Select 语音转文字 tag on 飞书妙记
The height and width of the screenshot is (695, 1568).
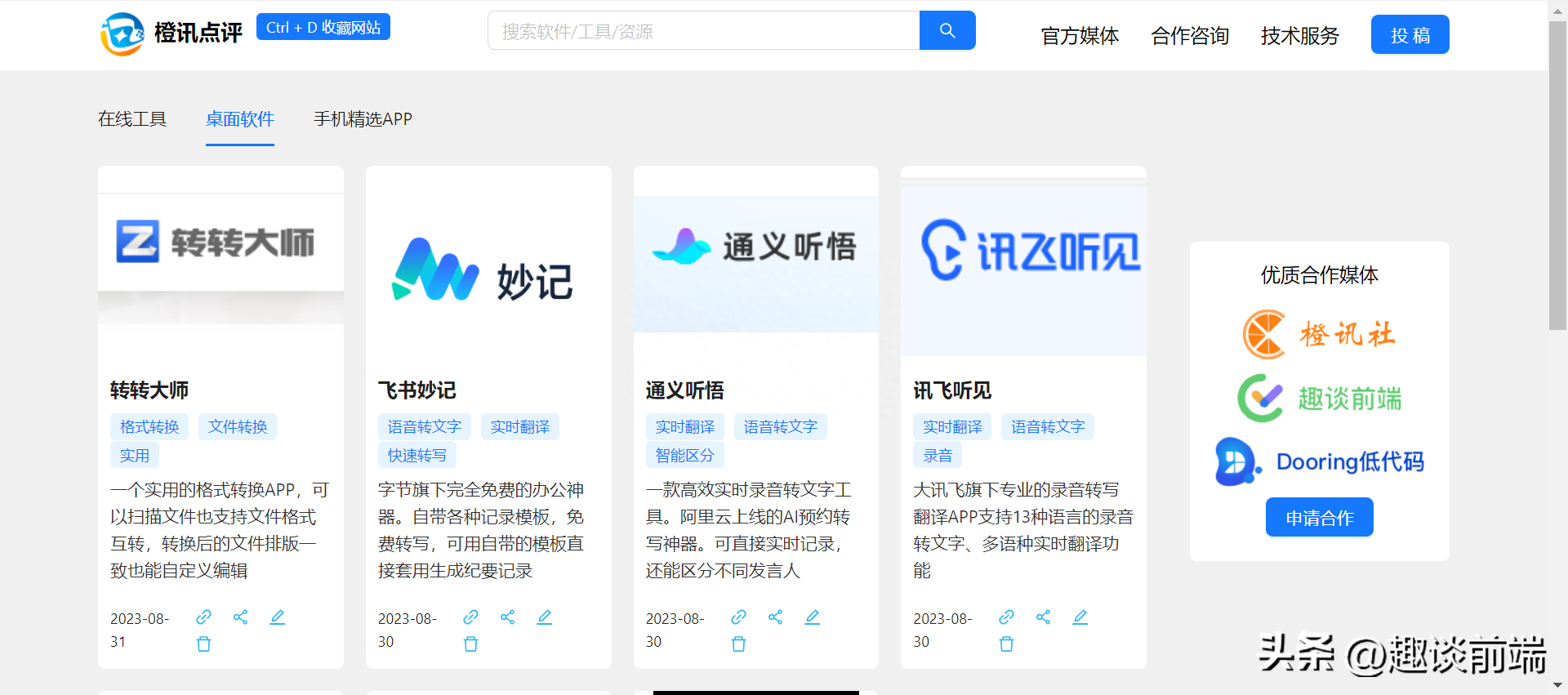coord(425,426)
